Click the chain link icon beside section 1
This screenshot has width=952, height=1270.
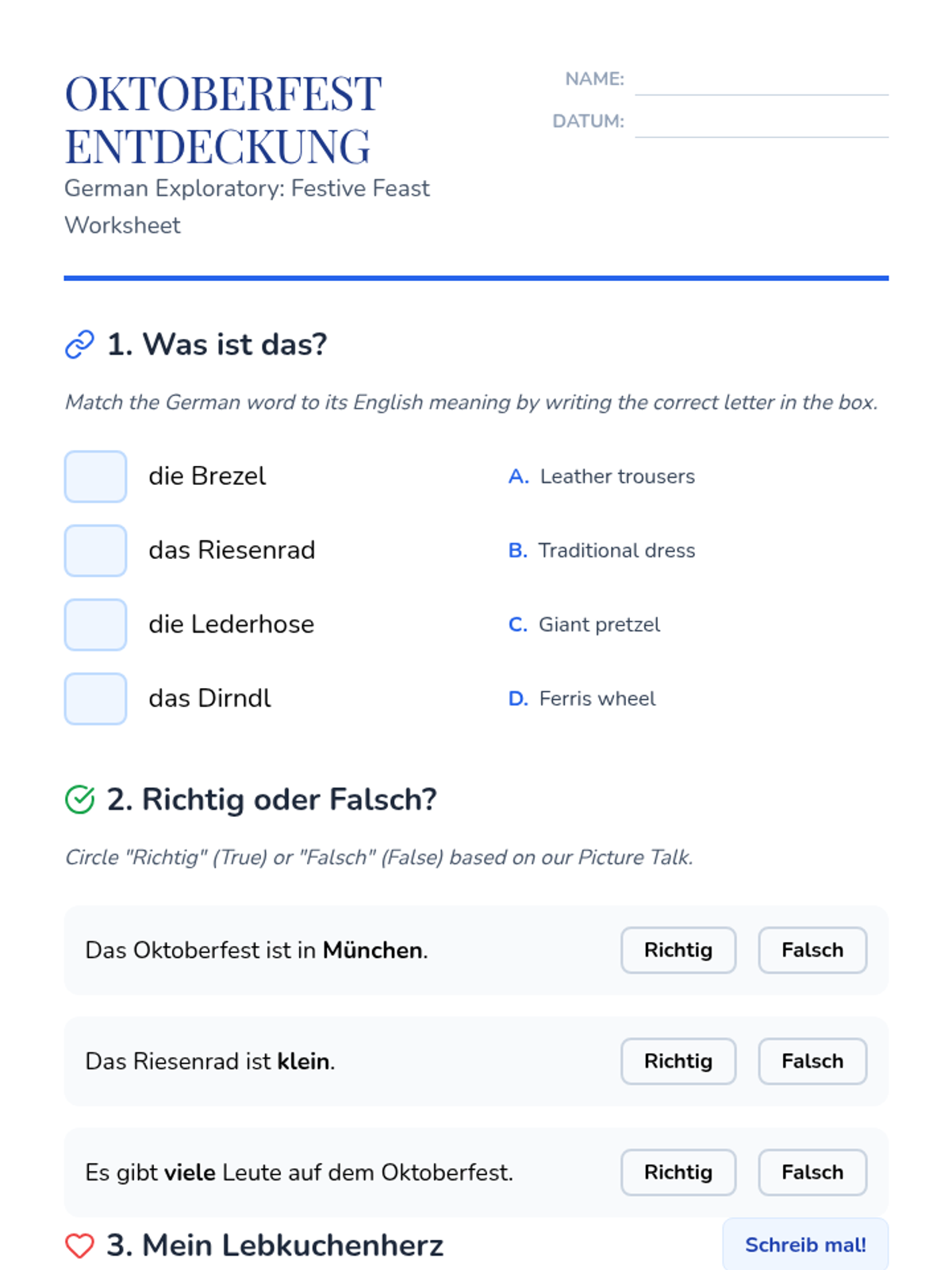pos(79,344)
